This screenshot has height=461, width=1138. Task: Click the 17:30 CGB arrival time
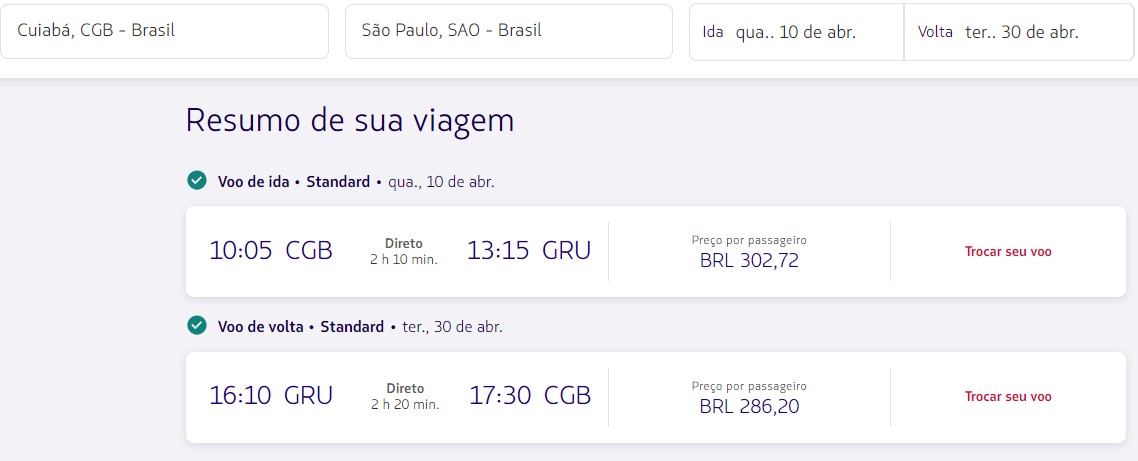tap(530, 396)
